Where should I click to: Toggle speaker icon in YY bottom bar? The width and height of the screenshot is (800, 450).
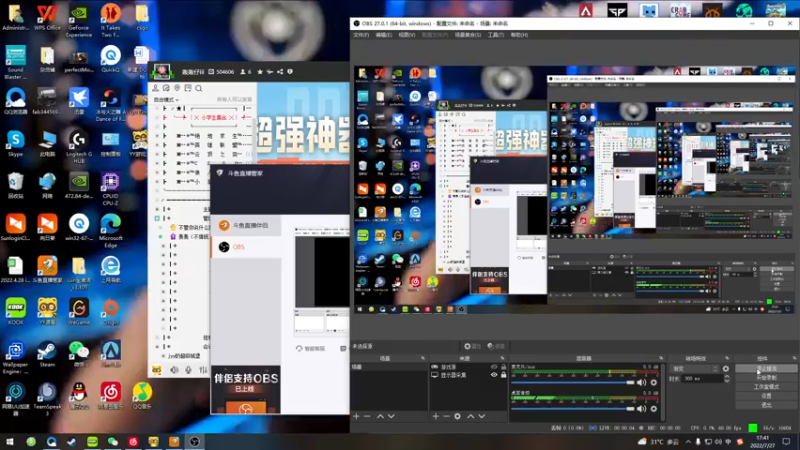174,370
